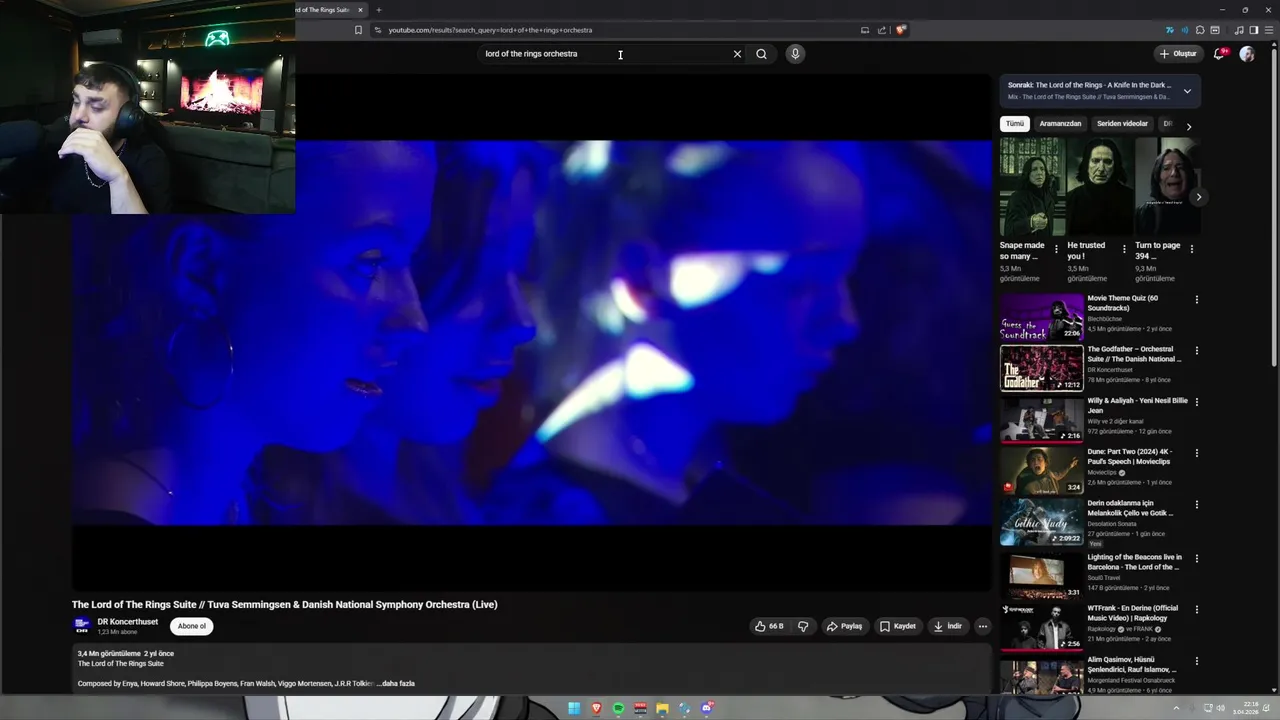
Task: Open File Explorer from taskbar
Action: (x=662, y=709)
